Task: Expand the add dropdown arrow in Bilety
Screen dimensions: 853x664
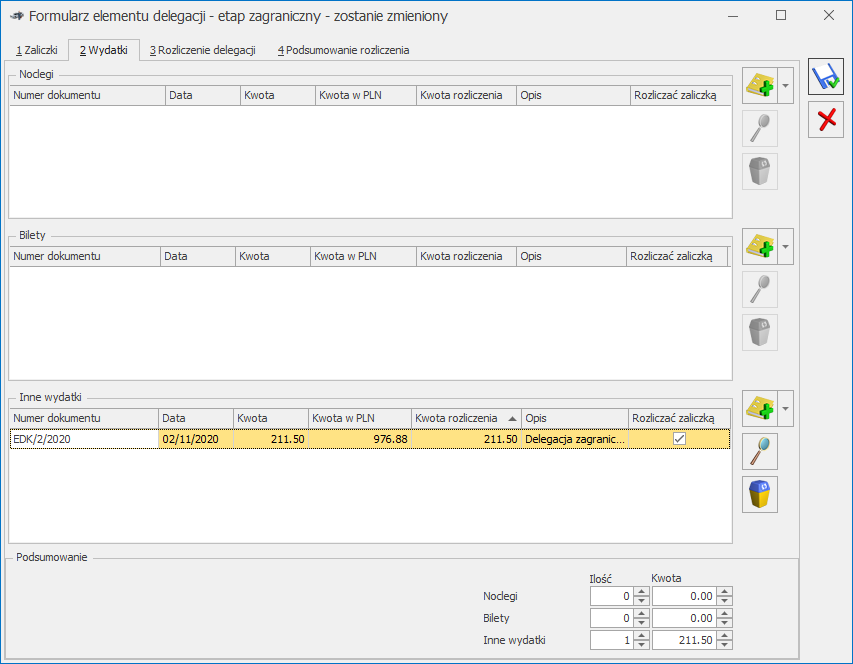Action: point(786,246)
